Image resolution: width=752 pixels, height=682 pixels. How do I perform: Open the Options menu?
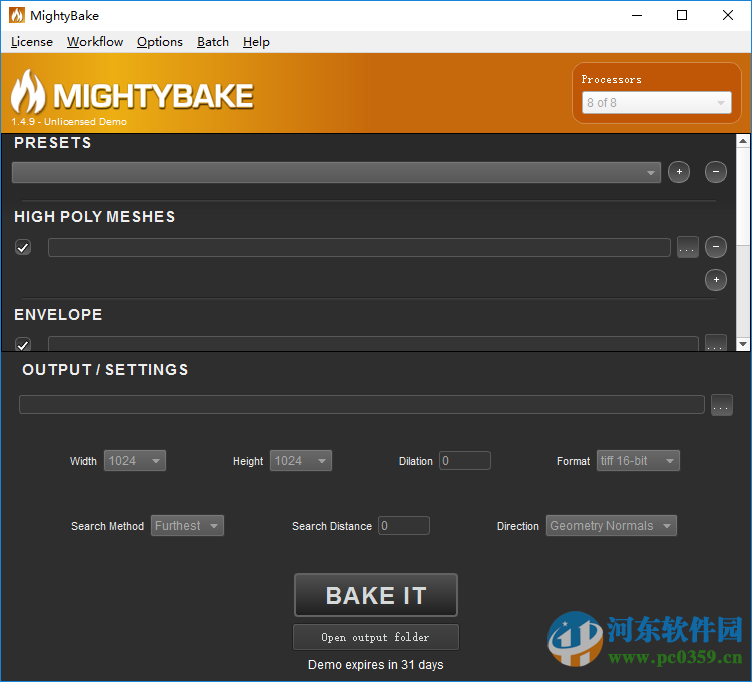coord(160,42)
